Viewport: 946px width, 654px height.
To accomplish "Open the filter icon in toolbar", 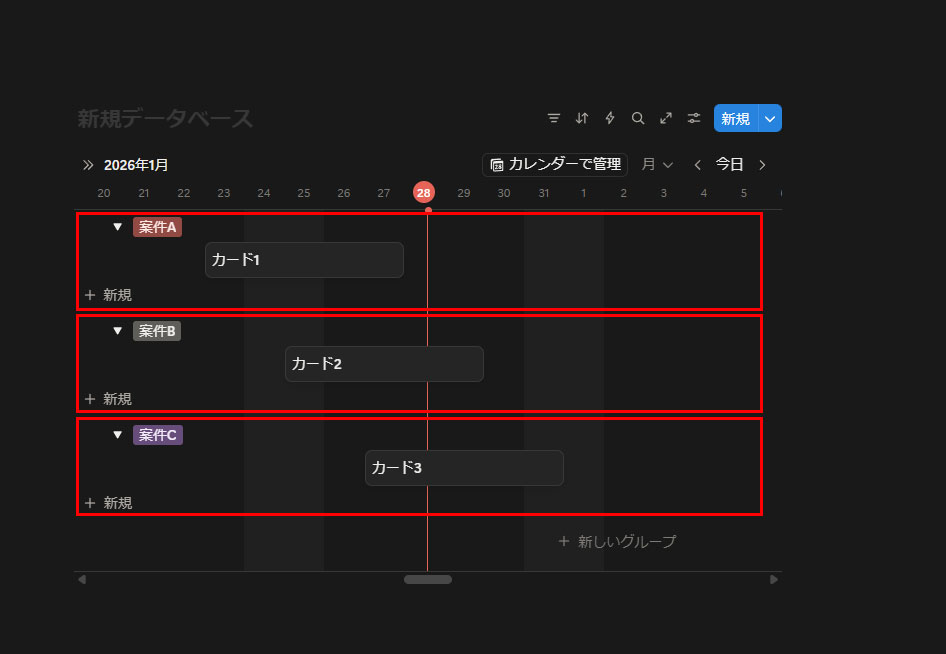I will [x=554, y=118].
